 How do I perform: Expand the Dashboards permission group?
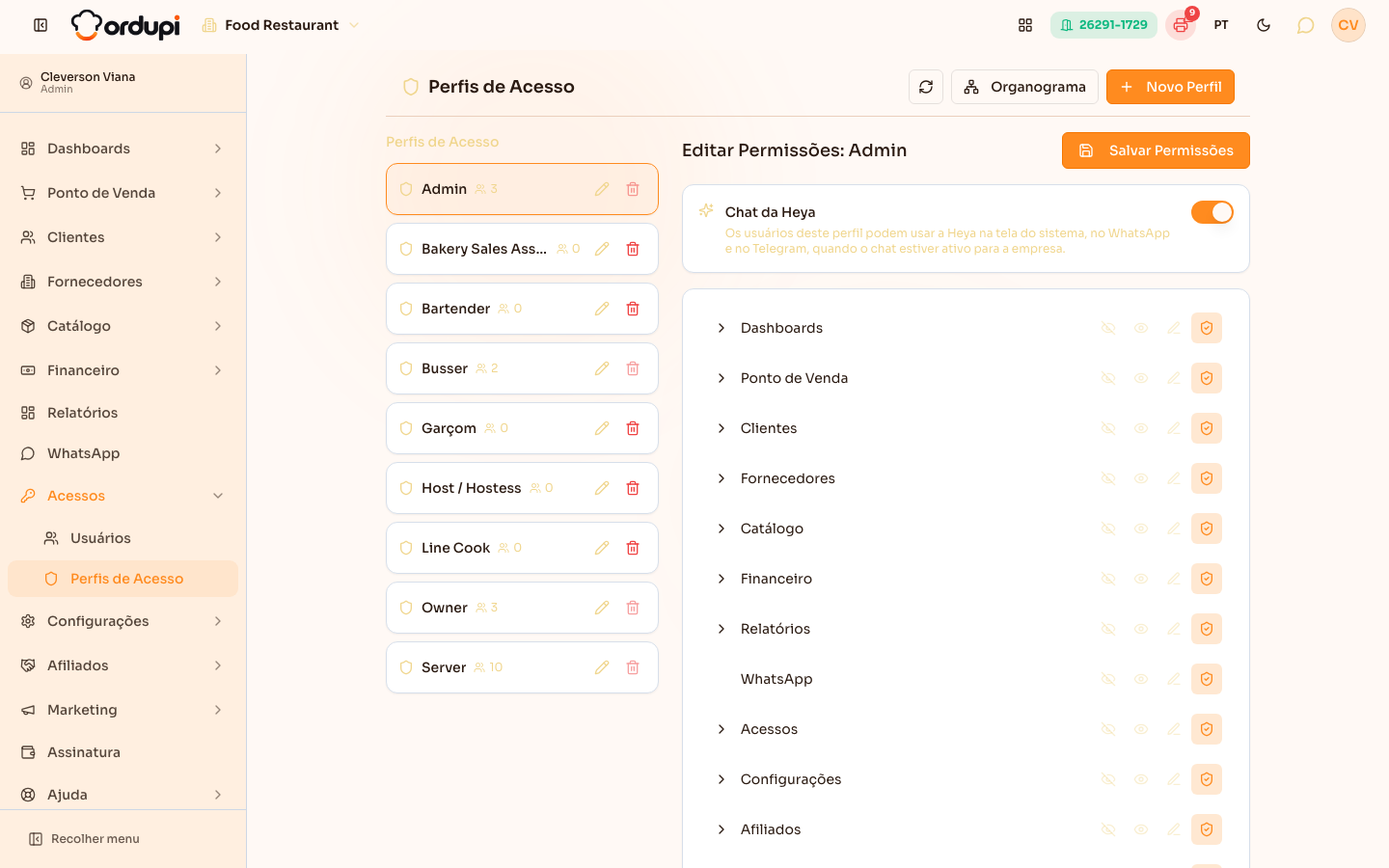tap(721, 328)
